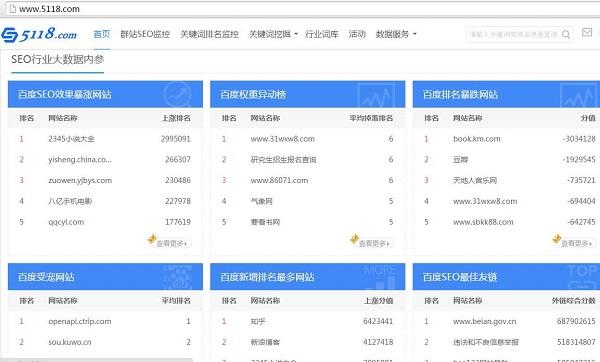The width and height of the screenshot is (600, 362).
Task: Click the page icon in address bar
Action: 13,8
